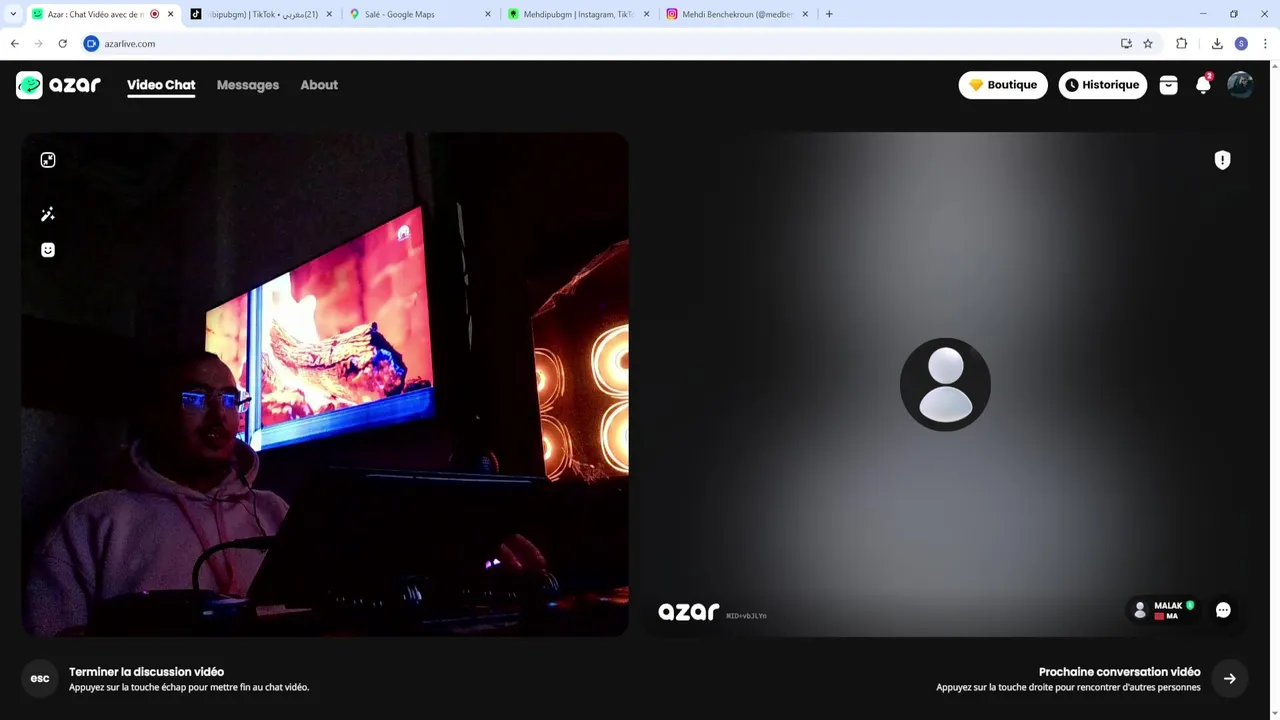The width and height of the screenshot is (1280, 720).
Task: Switch to the Salé - Google Maps tab
Action: (420, 14)
